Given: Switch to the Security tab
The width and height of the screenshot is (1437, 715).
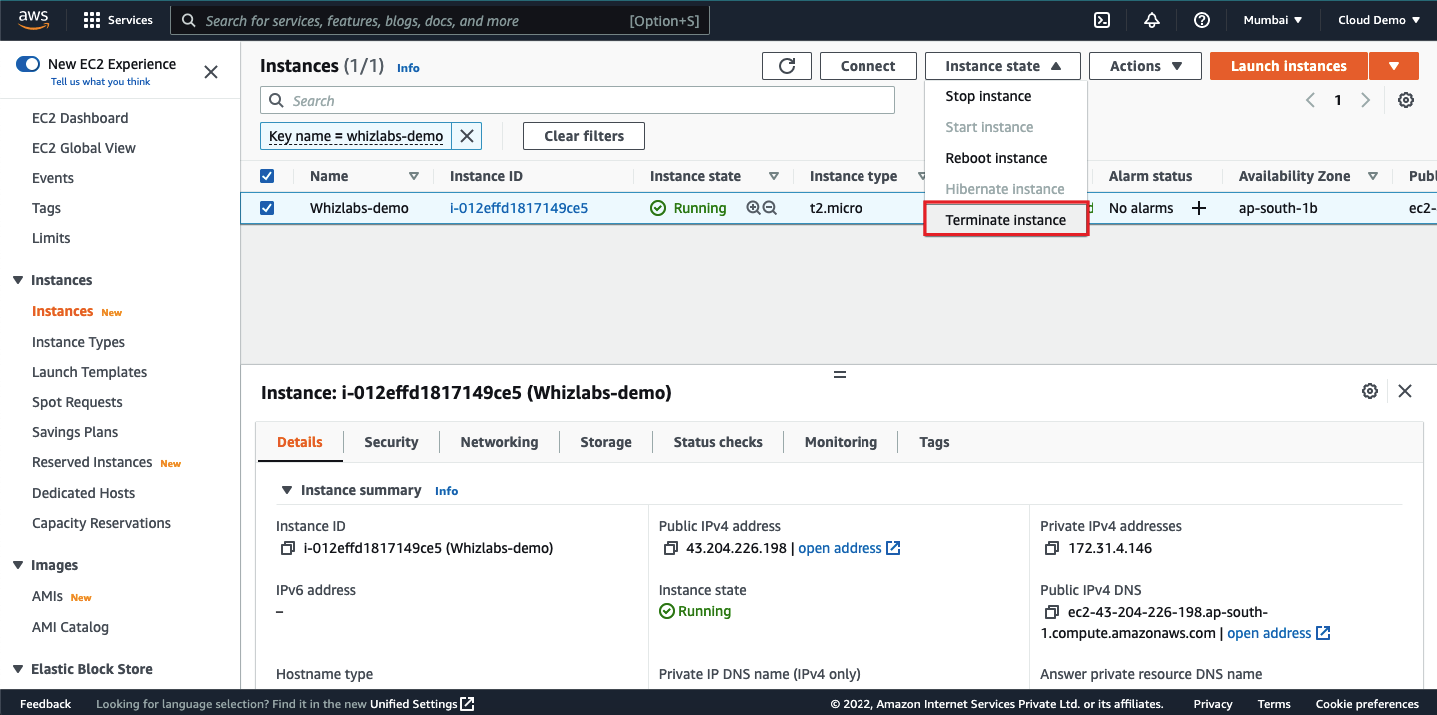Looking at the screenshot, I should click(x=391, y=442).
